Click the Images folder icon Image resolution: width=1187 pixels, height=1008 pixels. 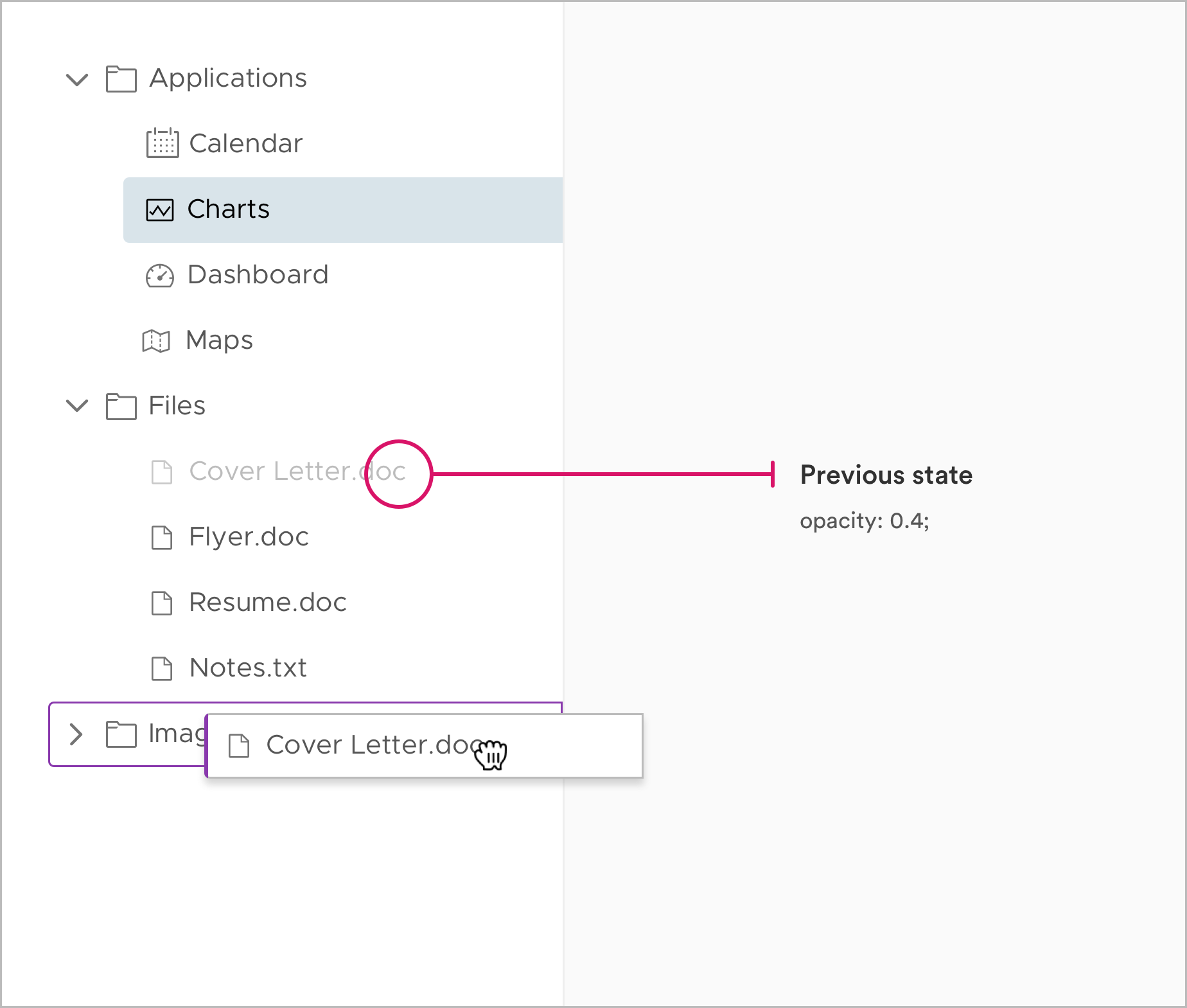tap(121, 734)
